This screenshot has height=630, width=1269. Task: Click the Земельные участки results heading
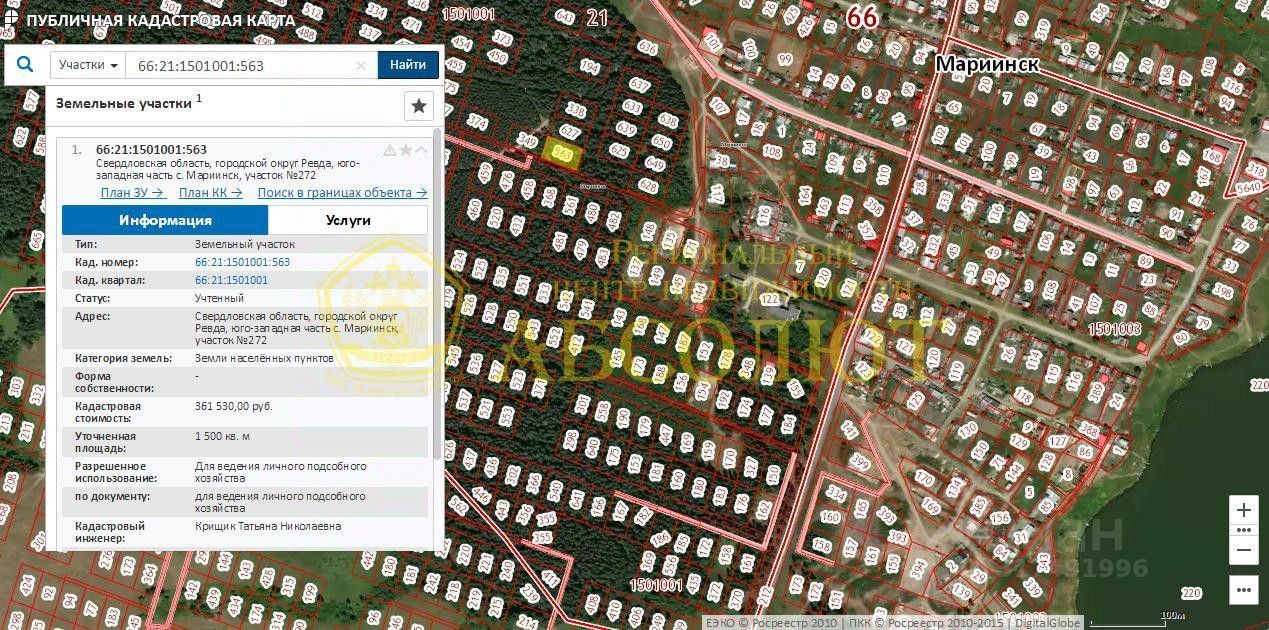124,102
